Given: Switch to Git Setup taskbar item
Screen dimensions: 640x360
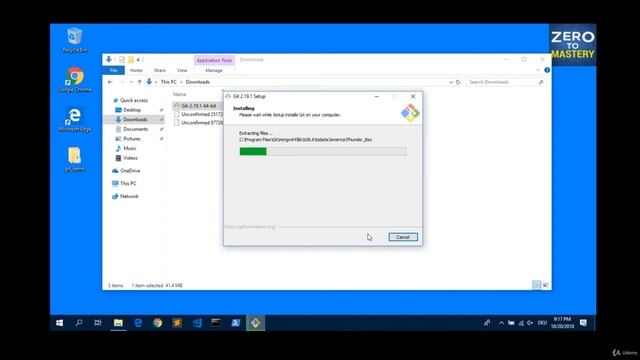Looking at the screenshot, I should click(x=256, y=323).
